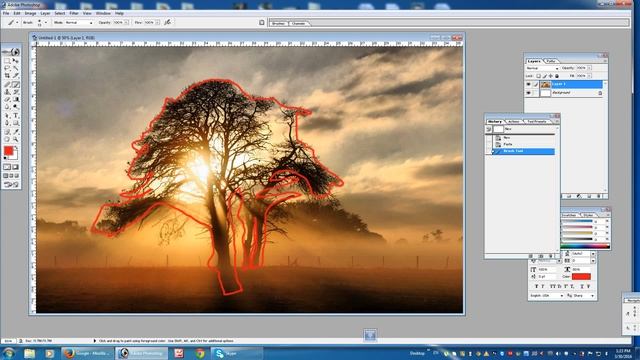
Task: Create new layer via Layers panel icon
Action: tap(589, 196)
